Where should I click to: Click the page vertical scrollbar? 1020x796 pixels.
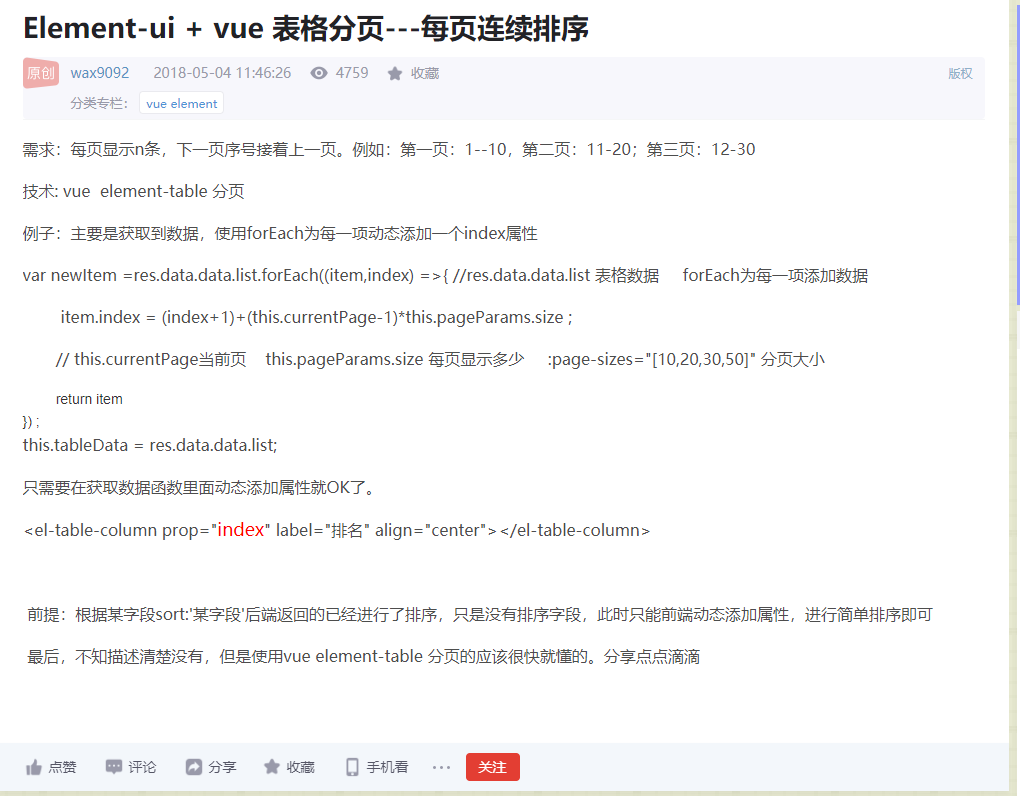1017,153
